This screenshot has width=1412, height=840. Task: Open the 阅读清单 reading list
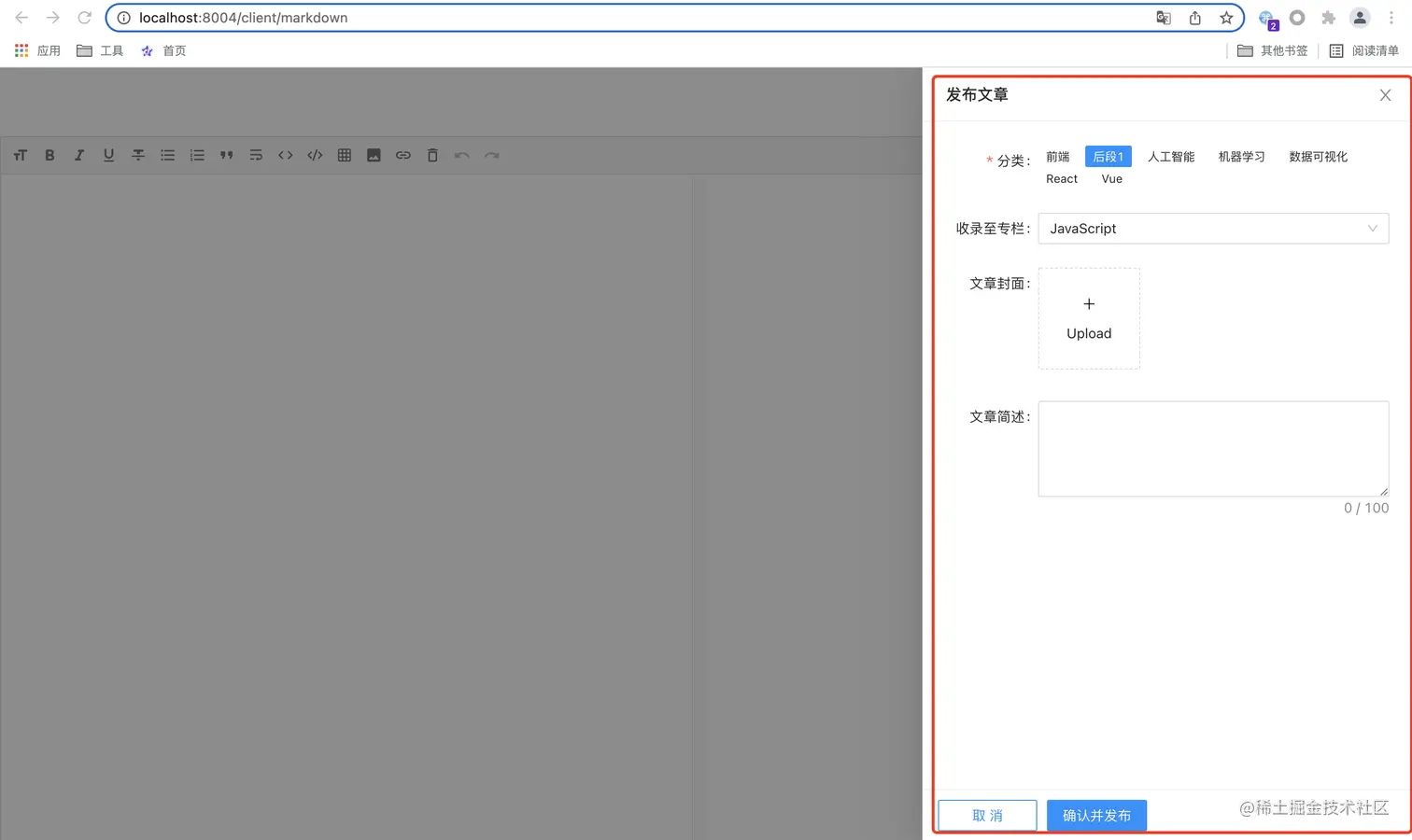pos(1364,50)
